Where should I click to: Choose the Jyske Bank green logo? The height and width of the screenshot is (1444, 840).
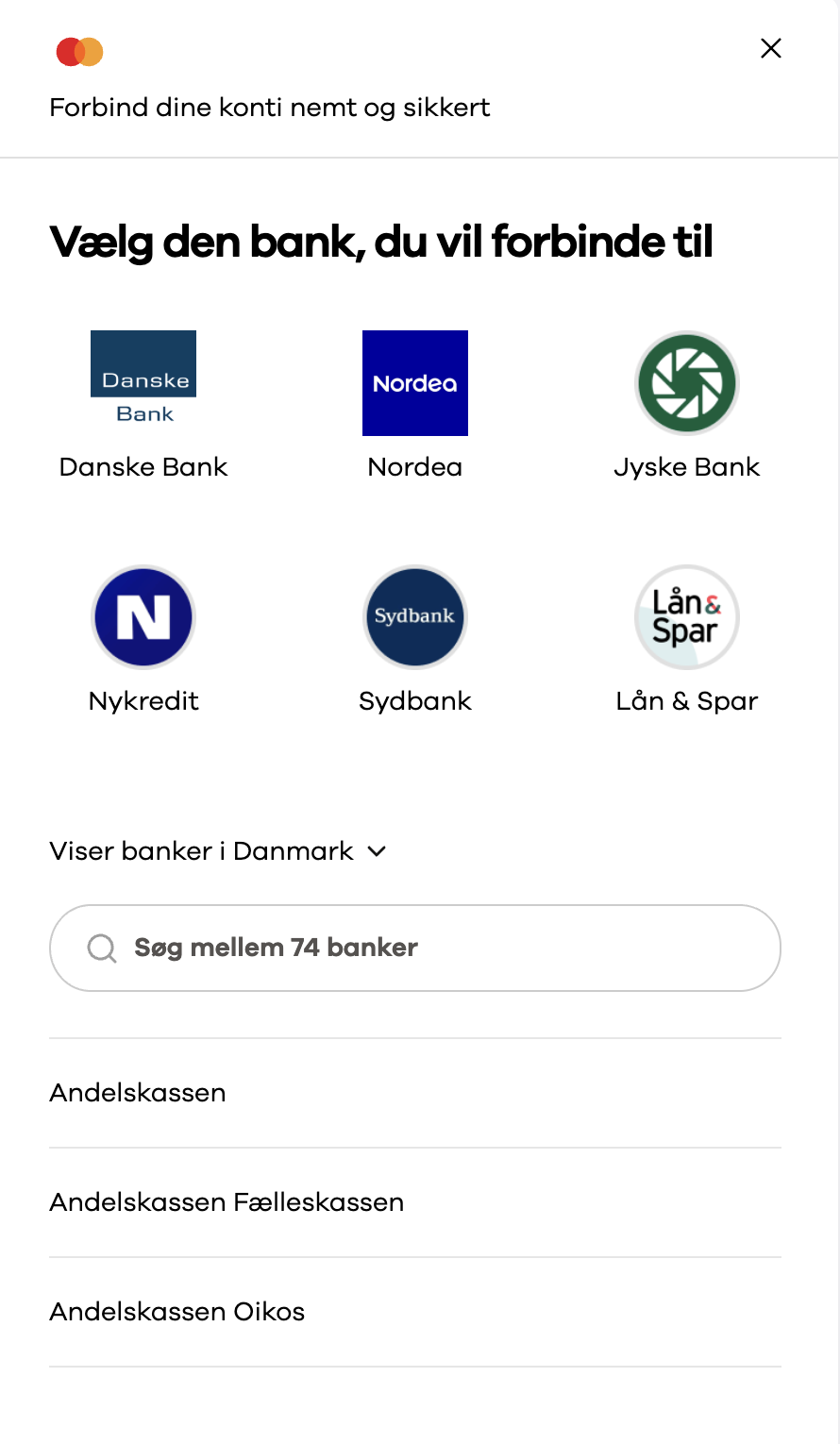point(686,382)
